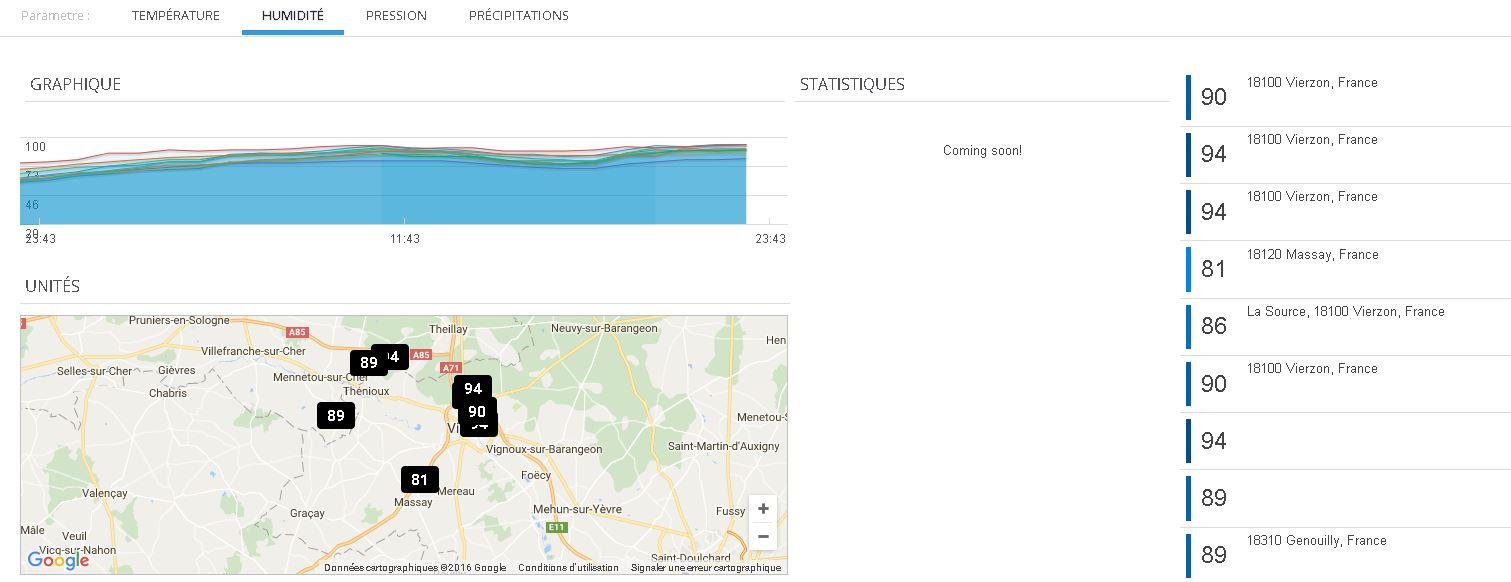
Task: Select the 90 humidity marker on the map
Action: tap(477, 411)
